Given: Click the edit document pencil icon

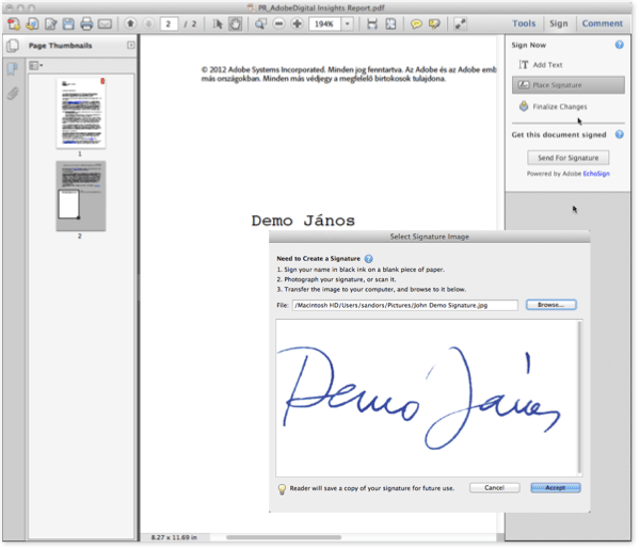Looking at the screenshot, I should [x=51, y=24].
